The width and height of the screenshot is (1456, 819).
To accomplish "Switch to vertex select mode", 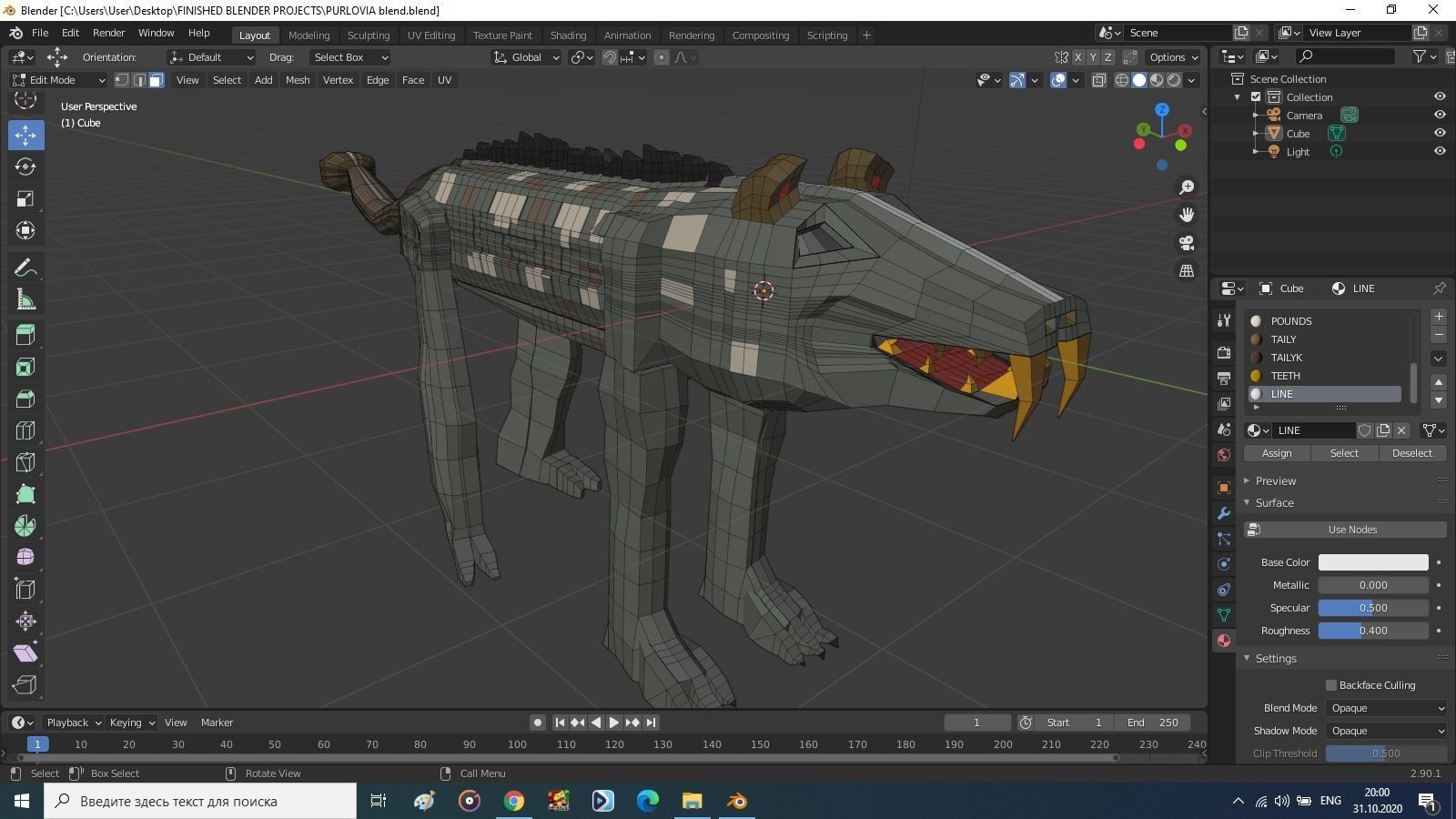I will click(x=122, y=80).
